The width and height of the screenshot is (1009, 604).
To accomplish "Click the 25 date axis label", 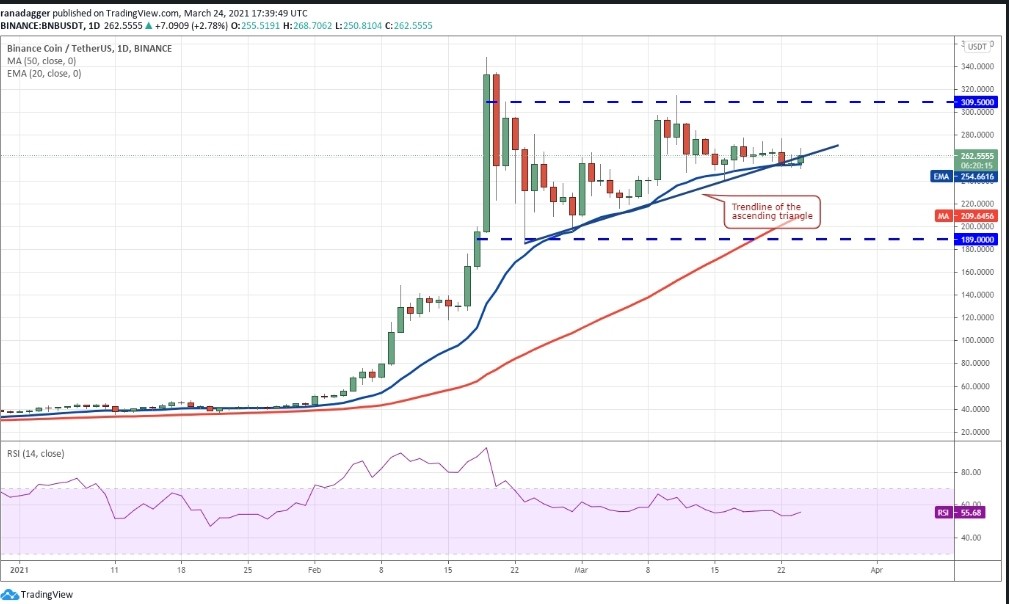I will (x=248, y=570).
